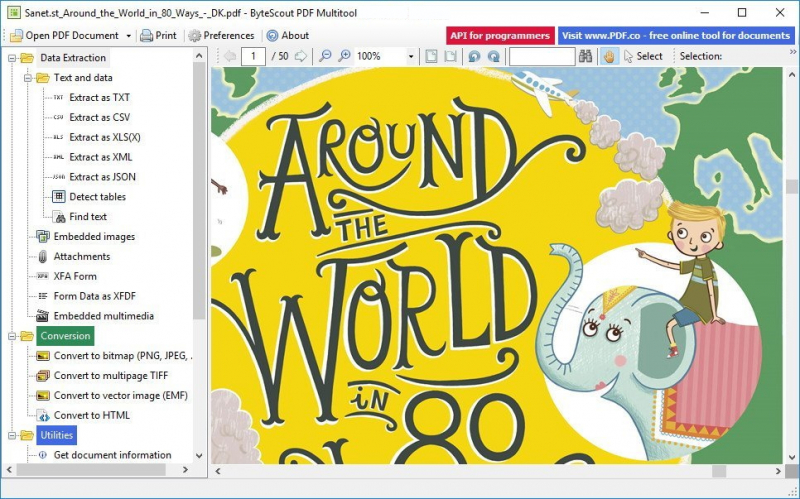The height and width of the screenshot is (499, 800).
Task: Click the page number input field
Action: point(253,56)
